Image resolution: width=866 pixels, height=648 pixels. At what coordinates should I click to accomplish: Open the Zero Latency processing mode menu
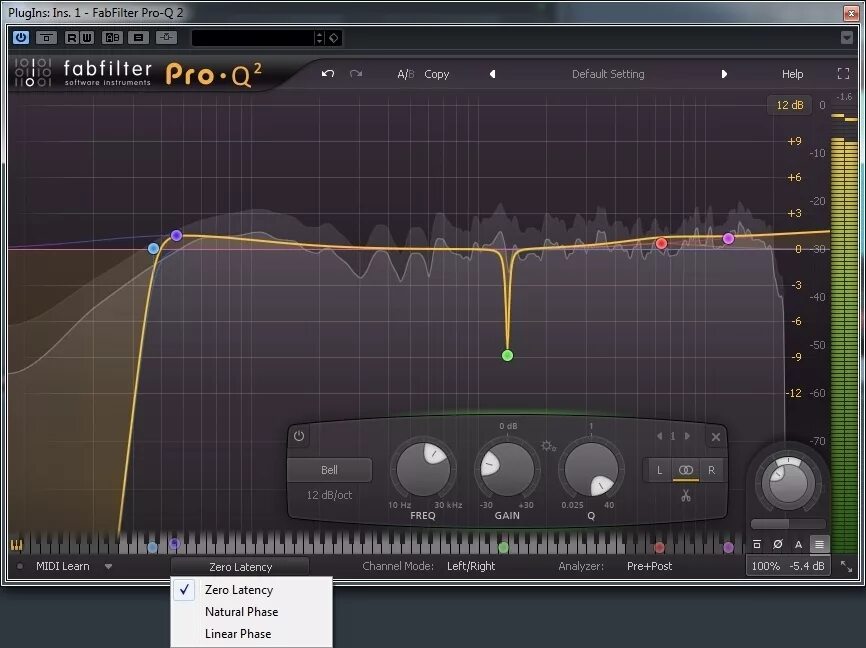[240, 567]
